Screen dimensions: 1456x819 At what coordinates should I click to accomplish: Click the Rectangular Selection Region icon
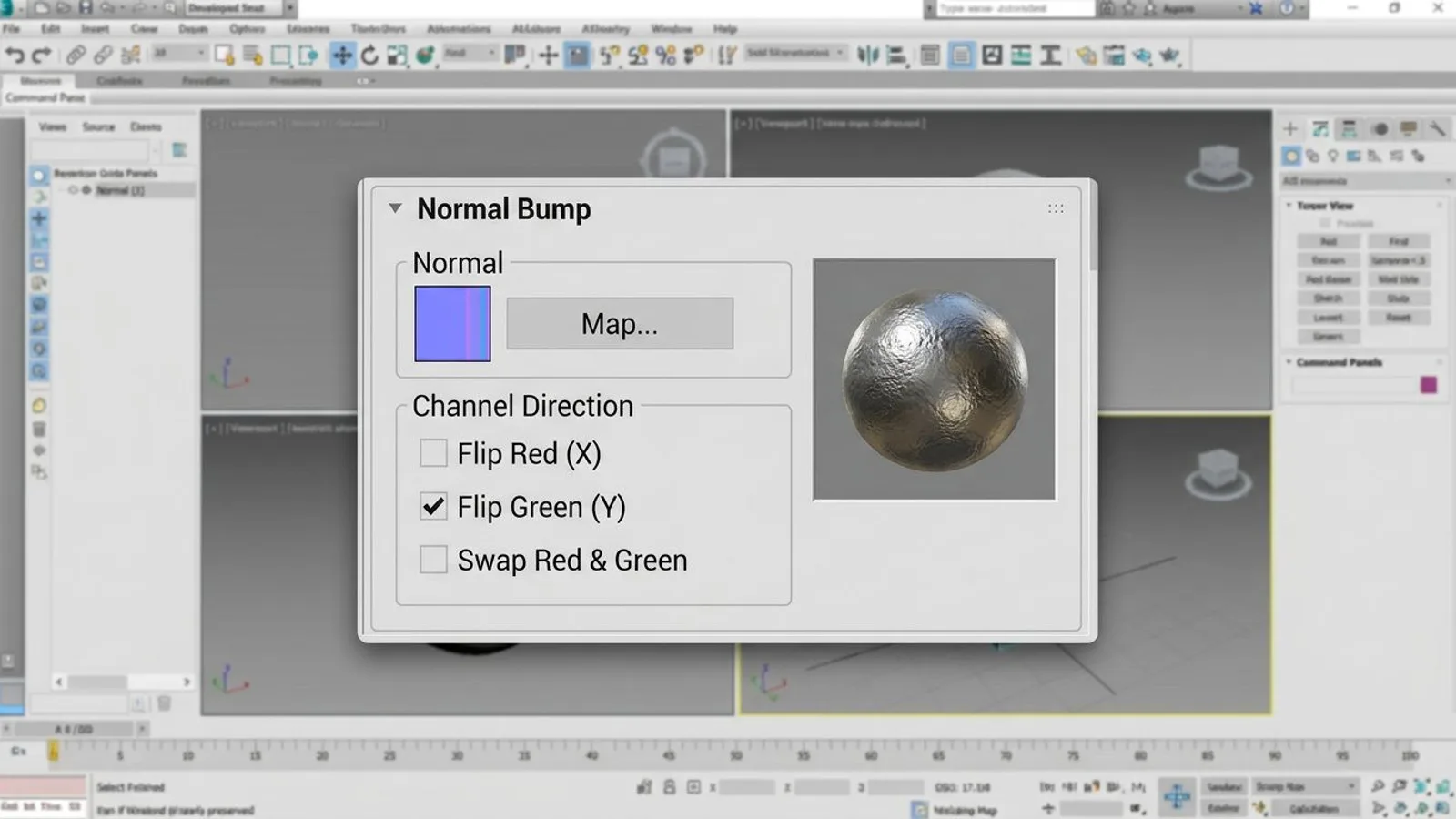click(x=281, y=56)
